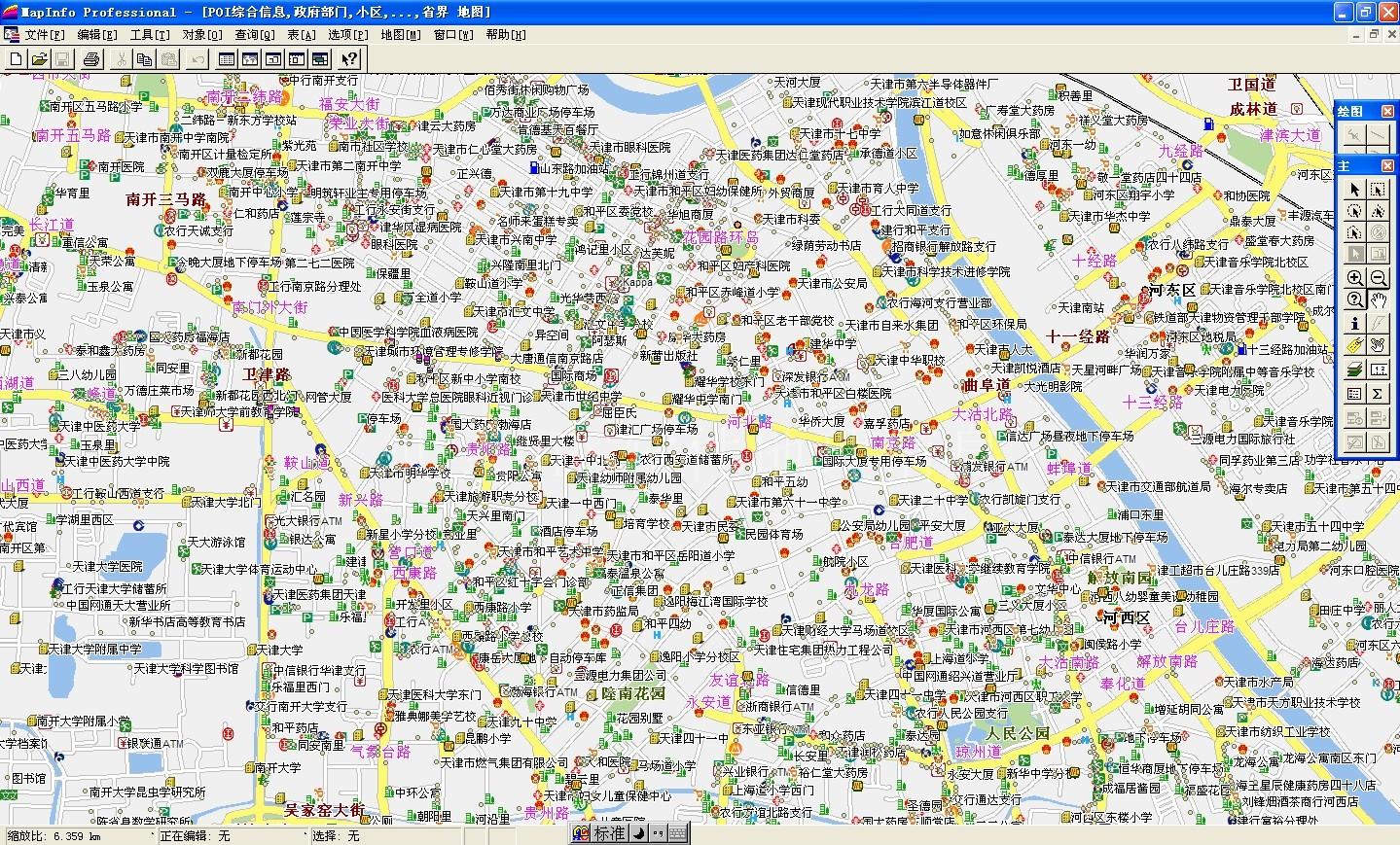Click the context Help arrow-question icon
The image size is (1400, 845).
coord(350,59)
